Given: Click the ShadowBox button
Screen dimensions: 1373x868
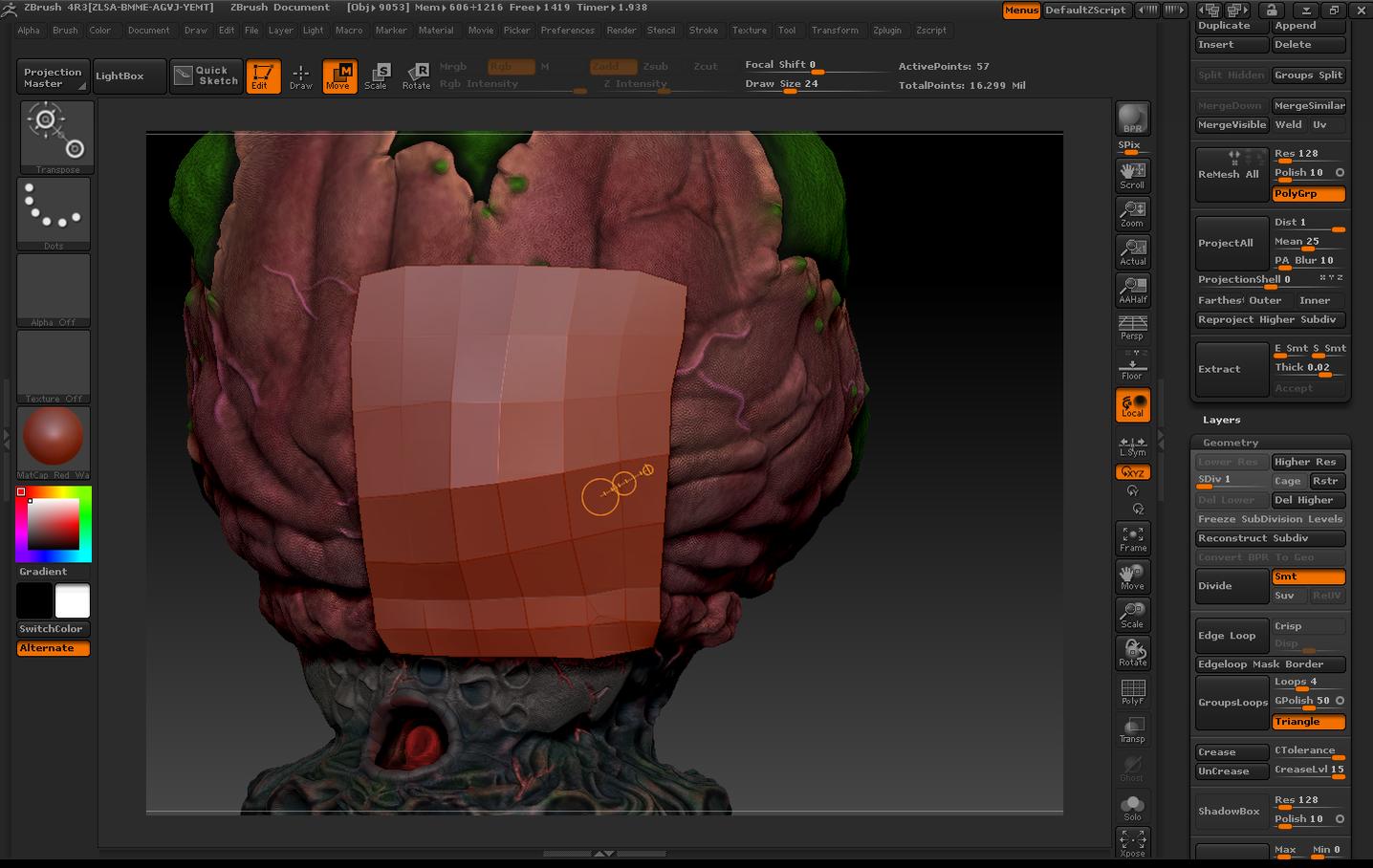Looking at the screenshot, I should [x=1231, y=812].
